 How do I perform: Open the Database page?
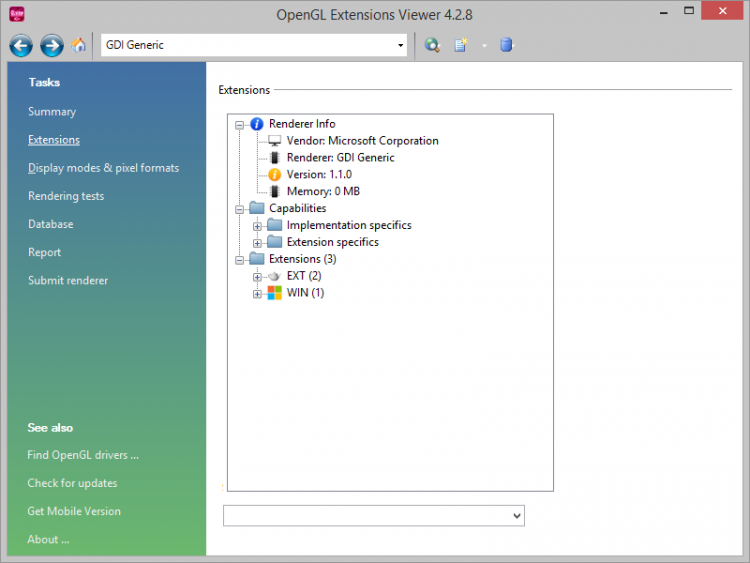point(50,224)
